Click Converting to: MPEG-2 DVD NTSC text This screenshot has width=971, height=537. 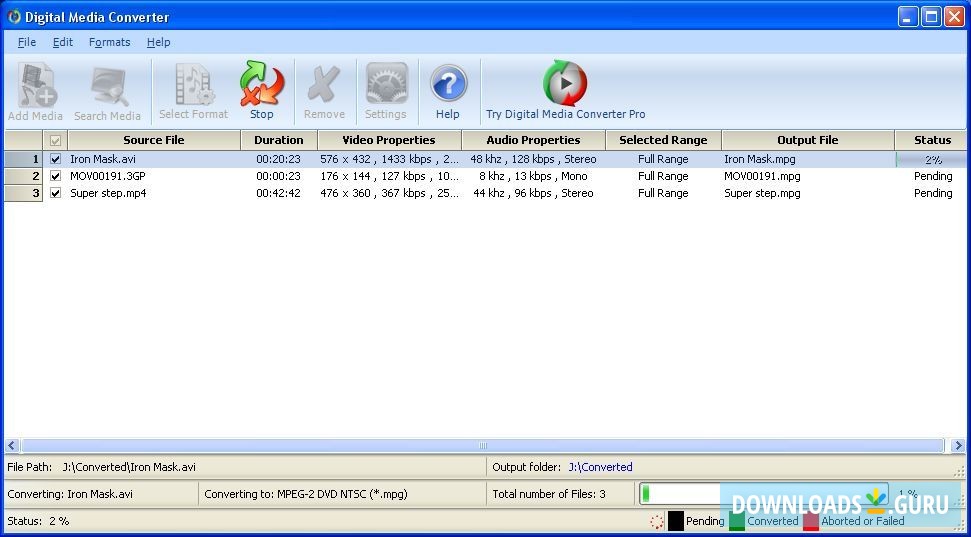[x=306, y=494]
